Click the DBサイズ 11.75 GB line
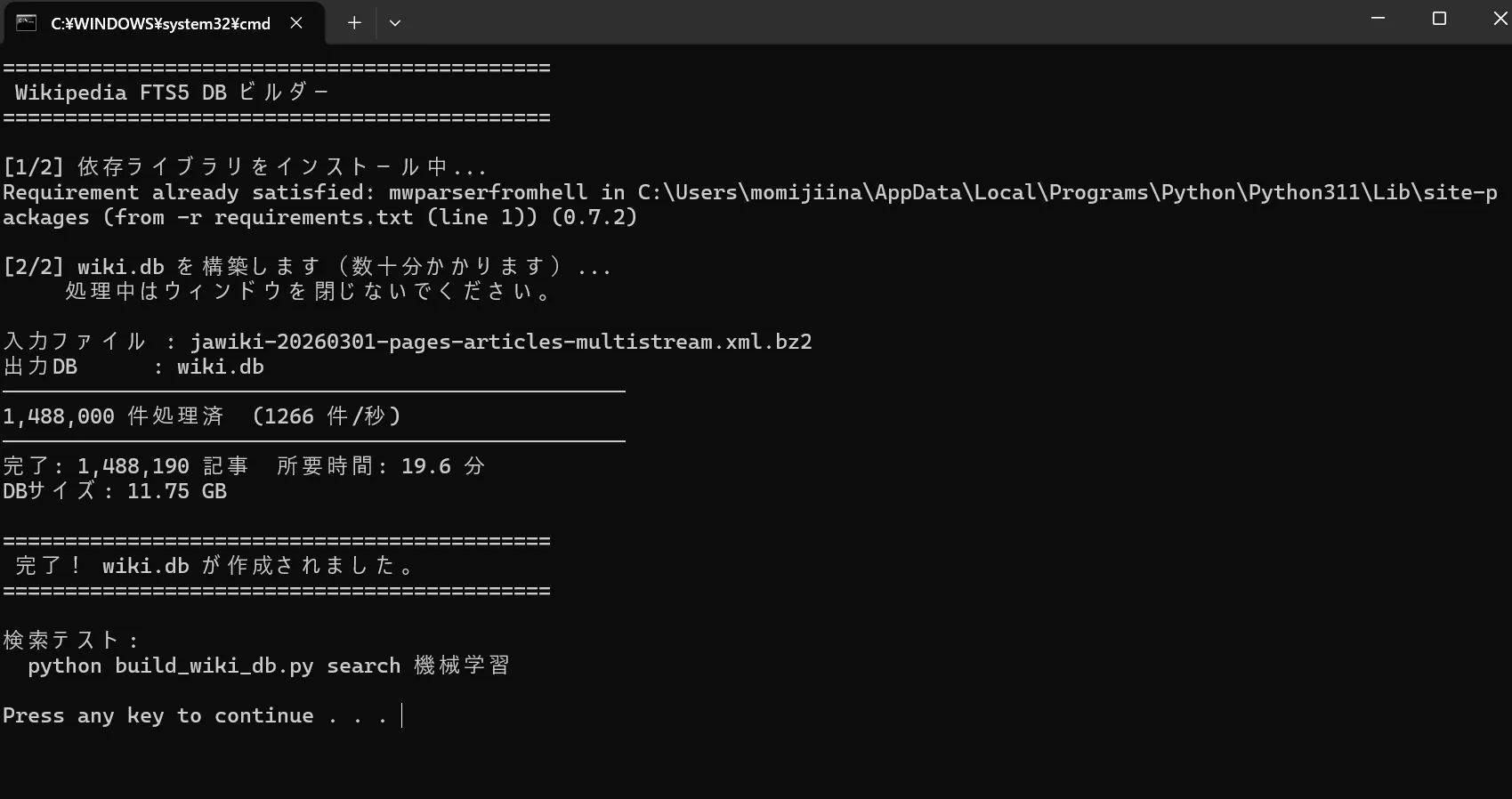This screenshot has height=799, width=1512. pyautogui.click(x=115, y=491)
